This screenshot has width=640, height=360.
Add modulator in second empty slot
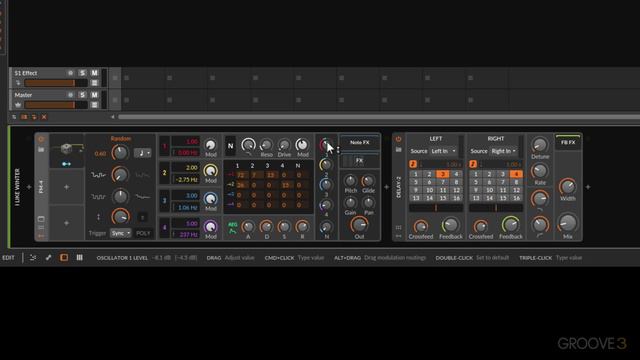tap(67, 187)
